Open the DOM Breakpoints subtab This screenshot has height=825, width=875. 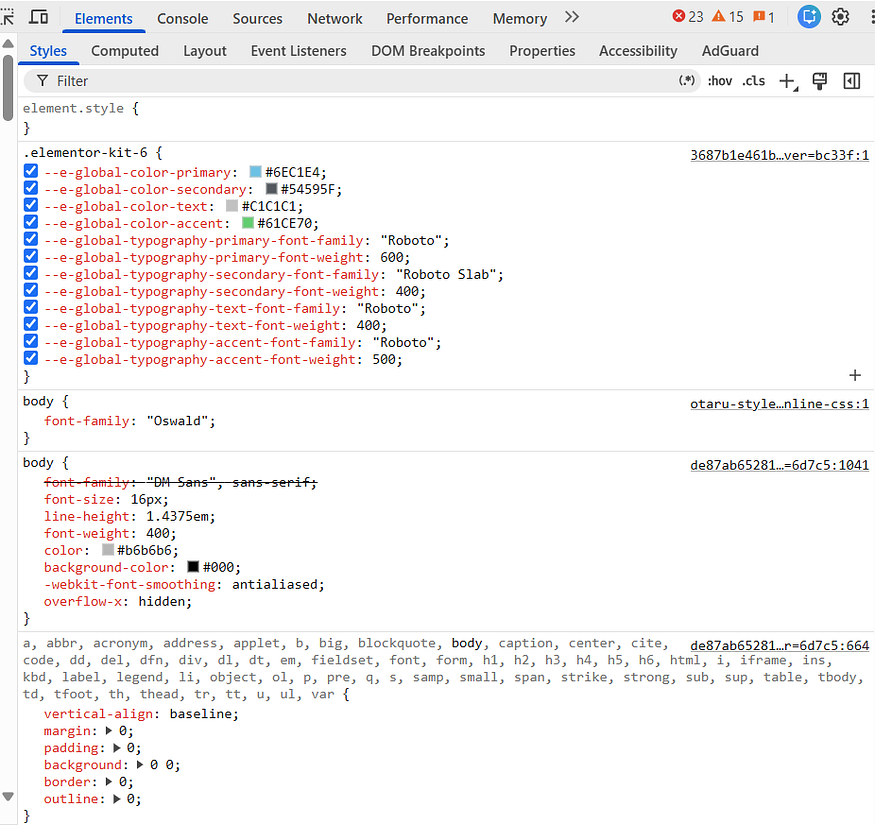[428, 51]
